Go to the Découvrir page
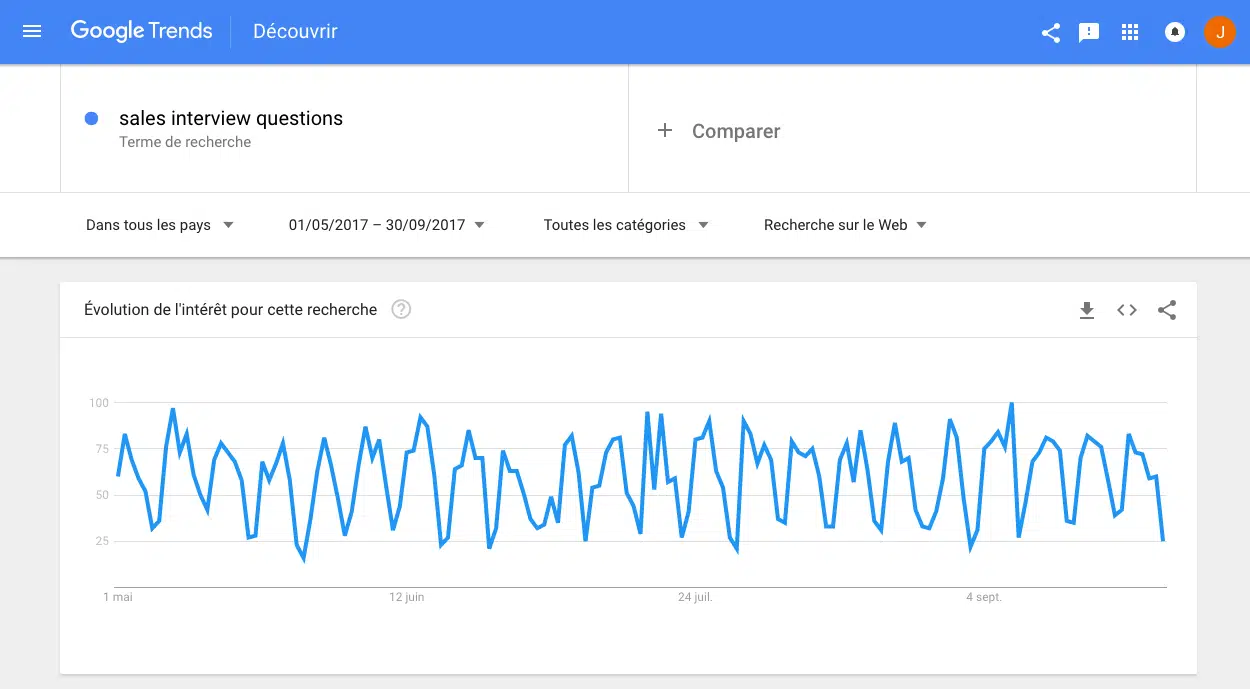Screen dimensions: 1250x689 295,32
